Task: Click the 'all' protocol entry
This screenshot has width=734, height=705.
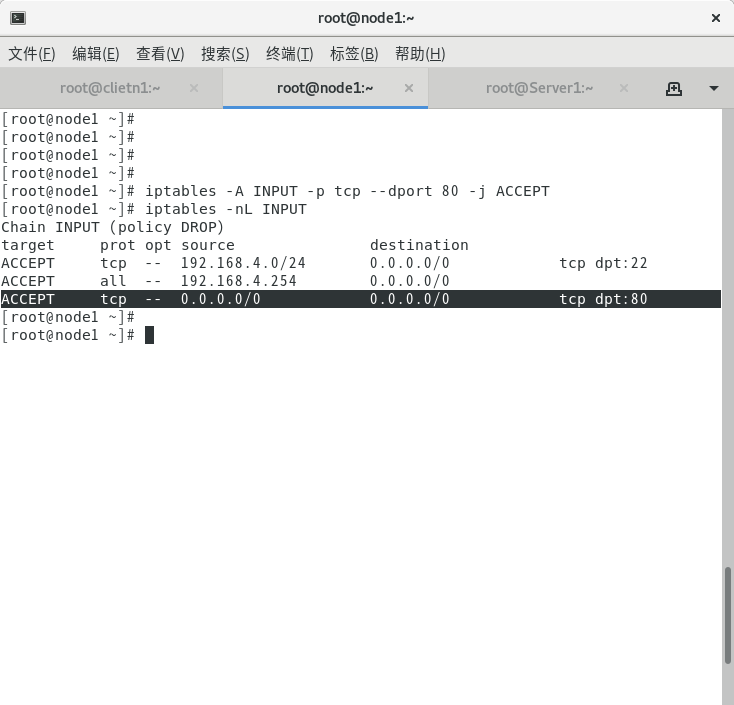Action: 113,281
